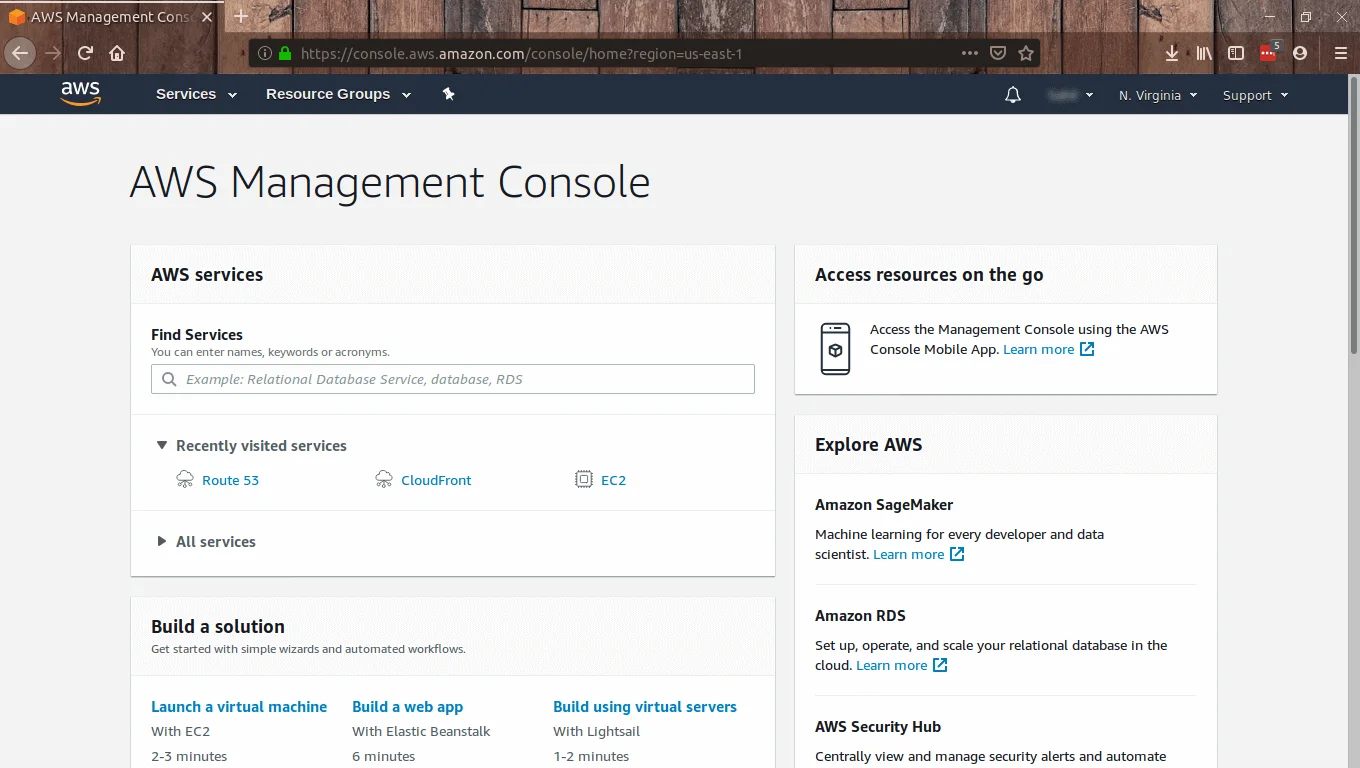Screen dimensions: 1360x768
Task: Open the Support dropdown menu
Action: [1255, 95]
